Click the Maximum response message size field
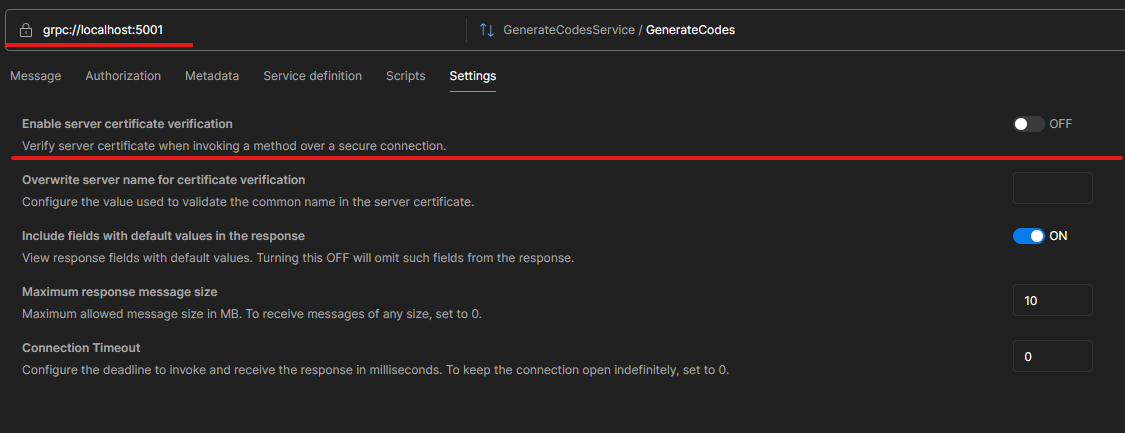 point(1053,300)
